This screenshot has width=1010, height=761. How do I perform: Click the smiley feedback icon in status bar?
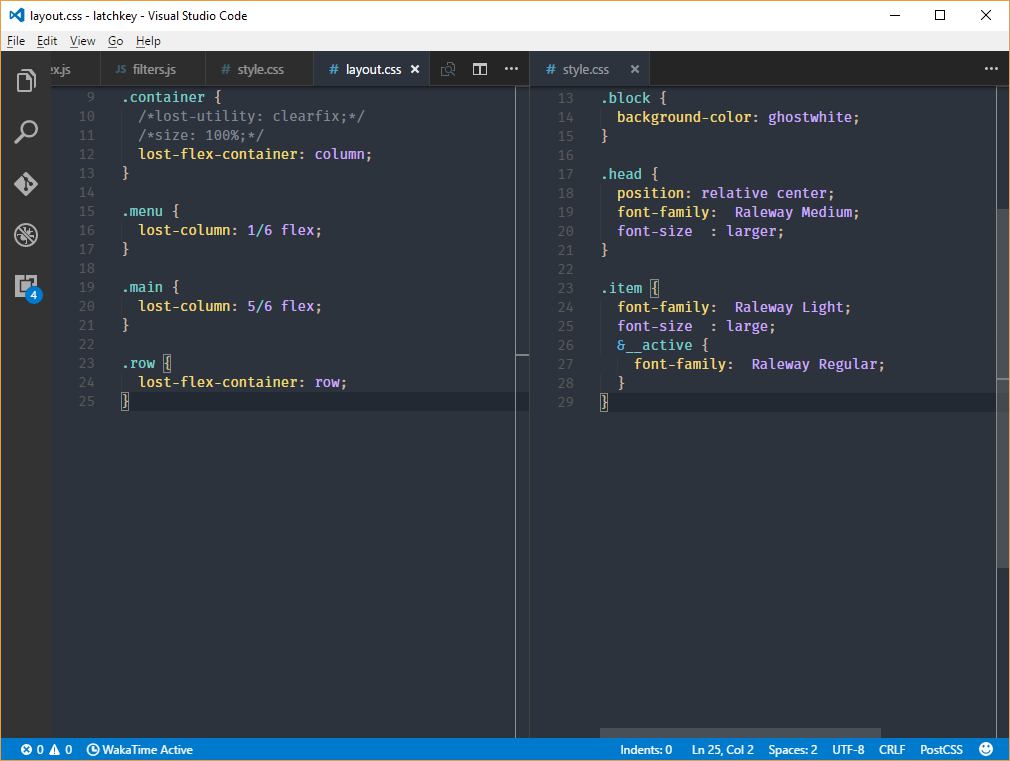[986, 749]
